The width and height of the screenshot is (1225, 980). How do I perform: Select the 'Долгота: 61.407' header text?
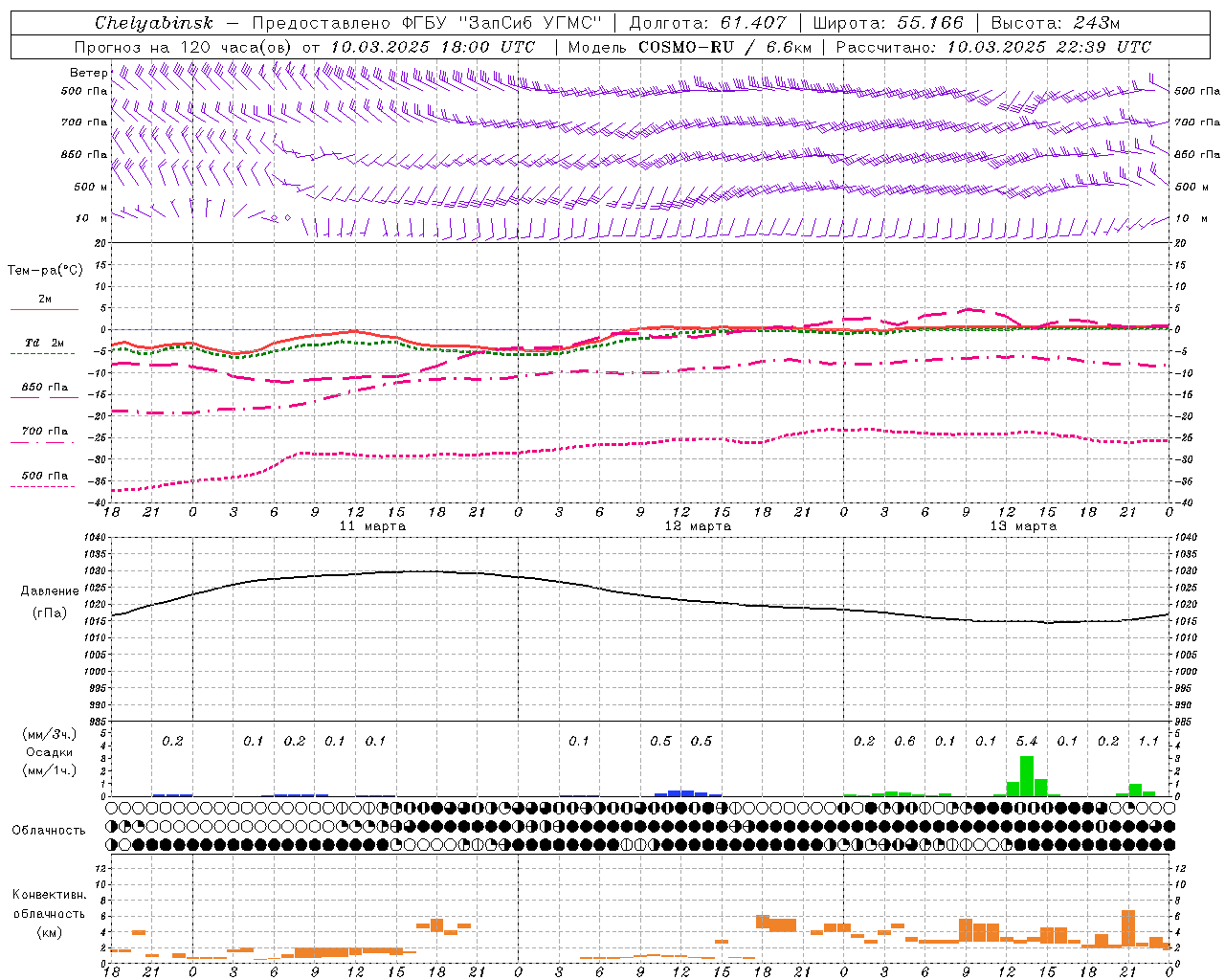click(x=708, y=23)
